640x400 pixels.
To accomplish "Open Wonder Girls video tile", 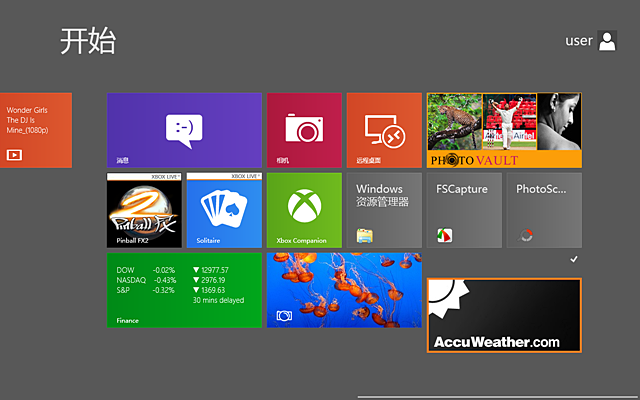I will [x=36, y=130].
